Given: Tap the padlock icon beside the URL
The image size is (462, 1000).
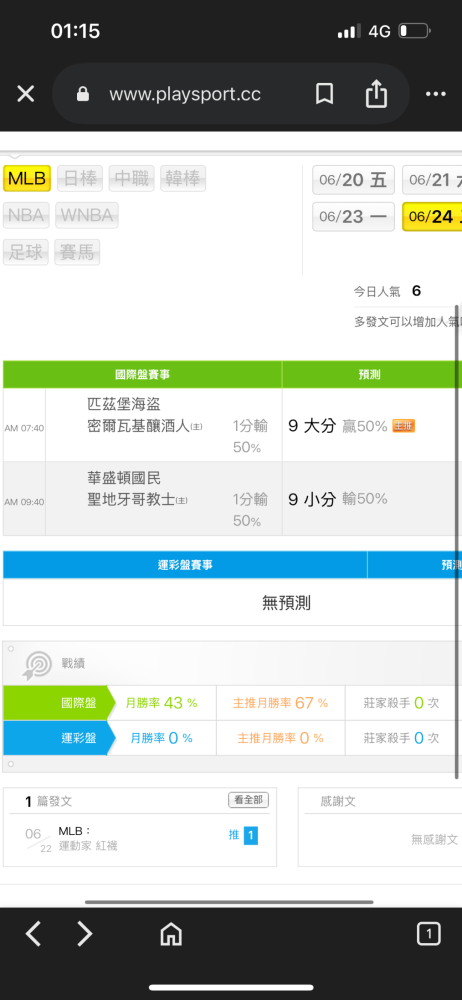Looking at the screenshot, I should (x=83, y=94).
